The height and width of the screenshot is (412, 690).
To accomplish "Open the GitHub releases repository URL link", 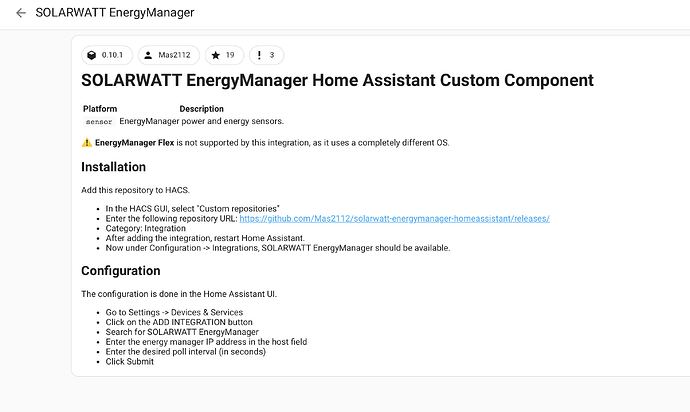I will point(394,217).
